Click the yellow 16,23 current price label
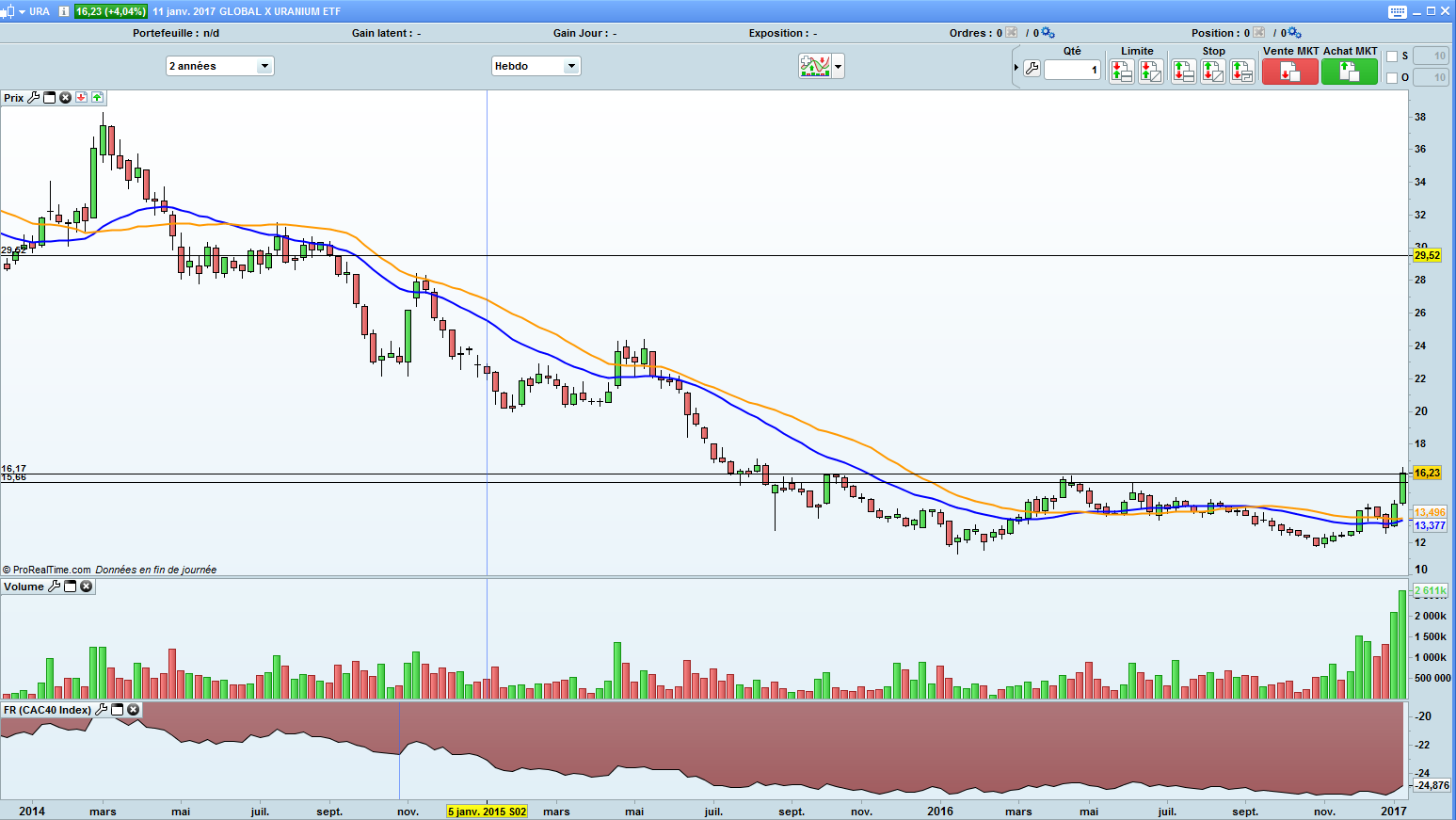The width and height of the screenshot is (1456, 820). click(1427, 473)
